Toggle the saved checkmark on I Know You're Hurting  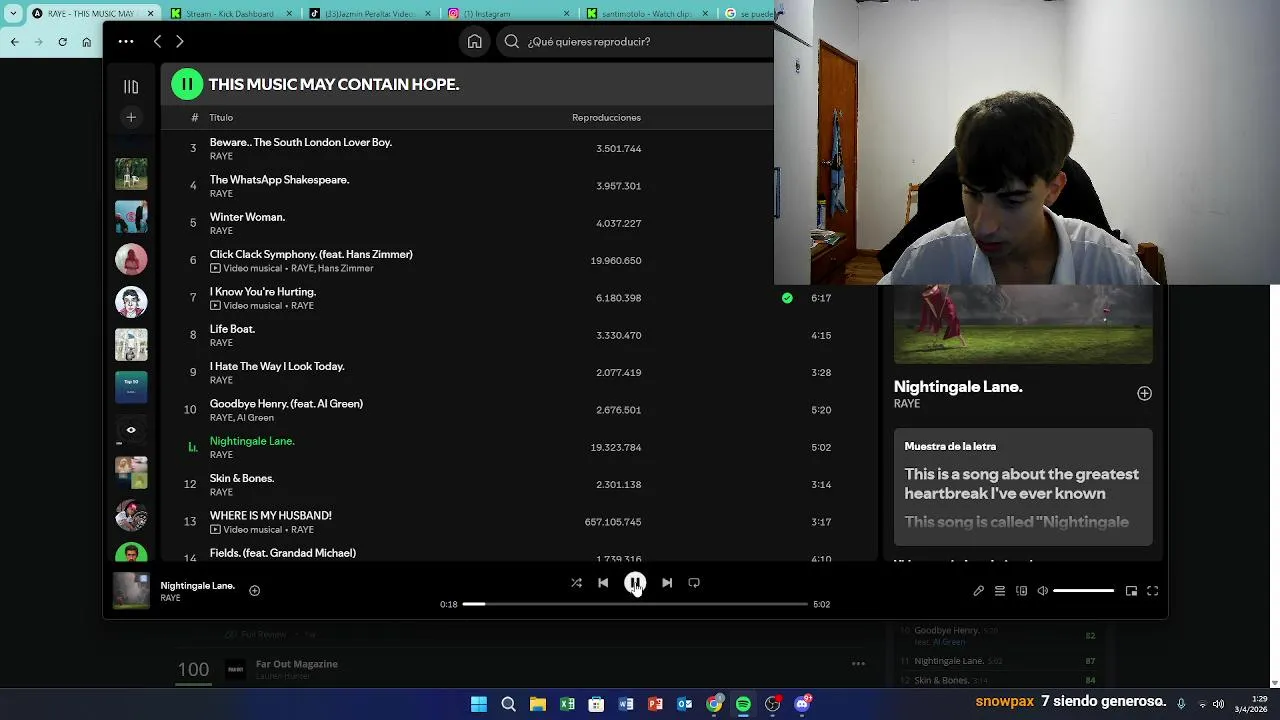[787, 298]
